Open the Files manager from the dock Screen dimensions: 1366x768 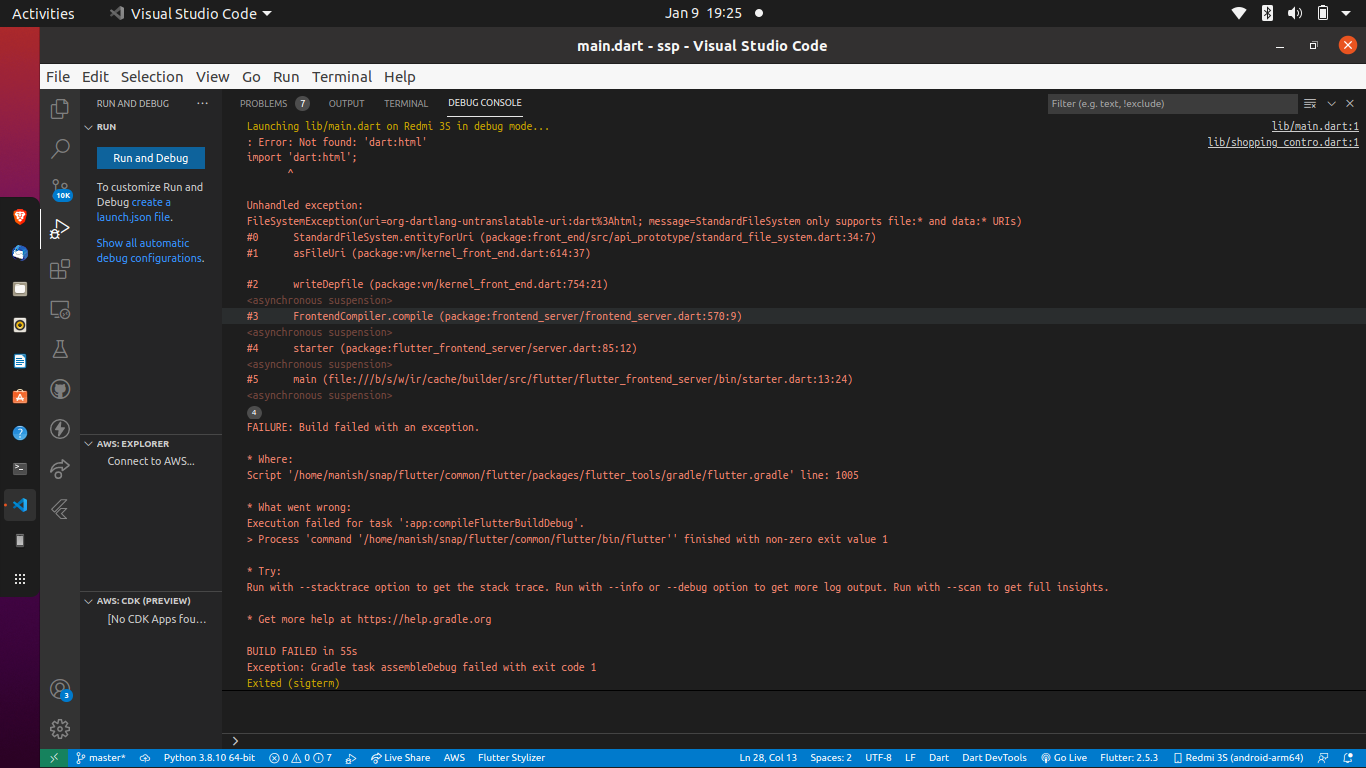[x=20, y=289]
